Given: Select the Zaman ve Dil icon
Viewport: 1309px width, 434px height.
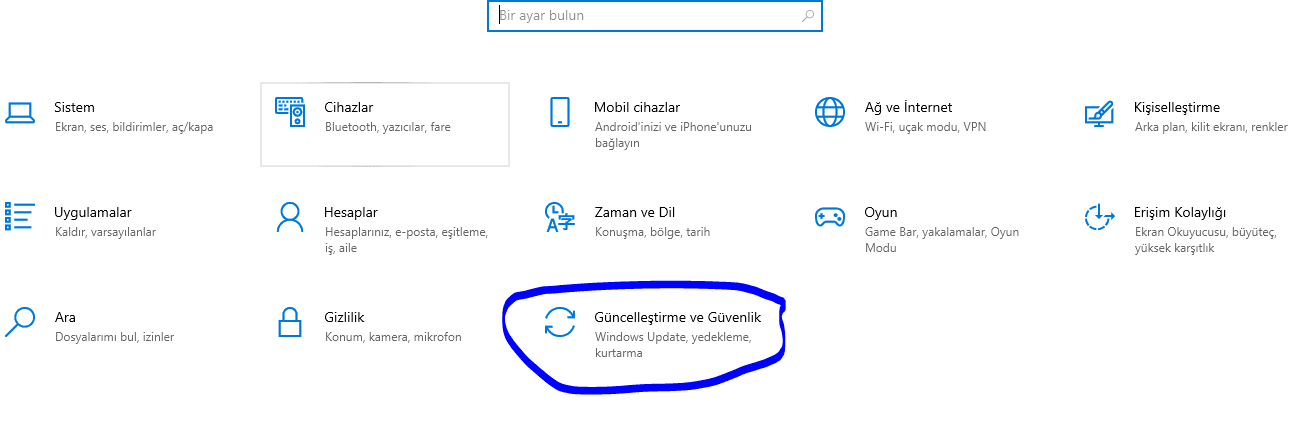Looking at the screenshot, I should click(559, 217).
